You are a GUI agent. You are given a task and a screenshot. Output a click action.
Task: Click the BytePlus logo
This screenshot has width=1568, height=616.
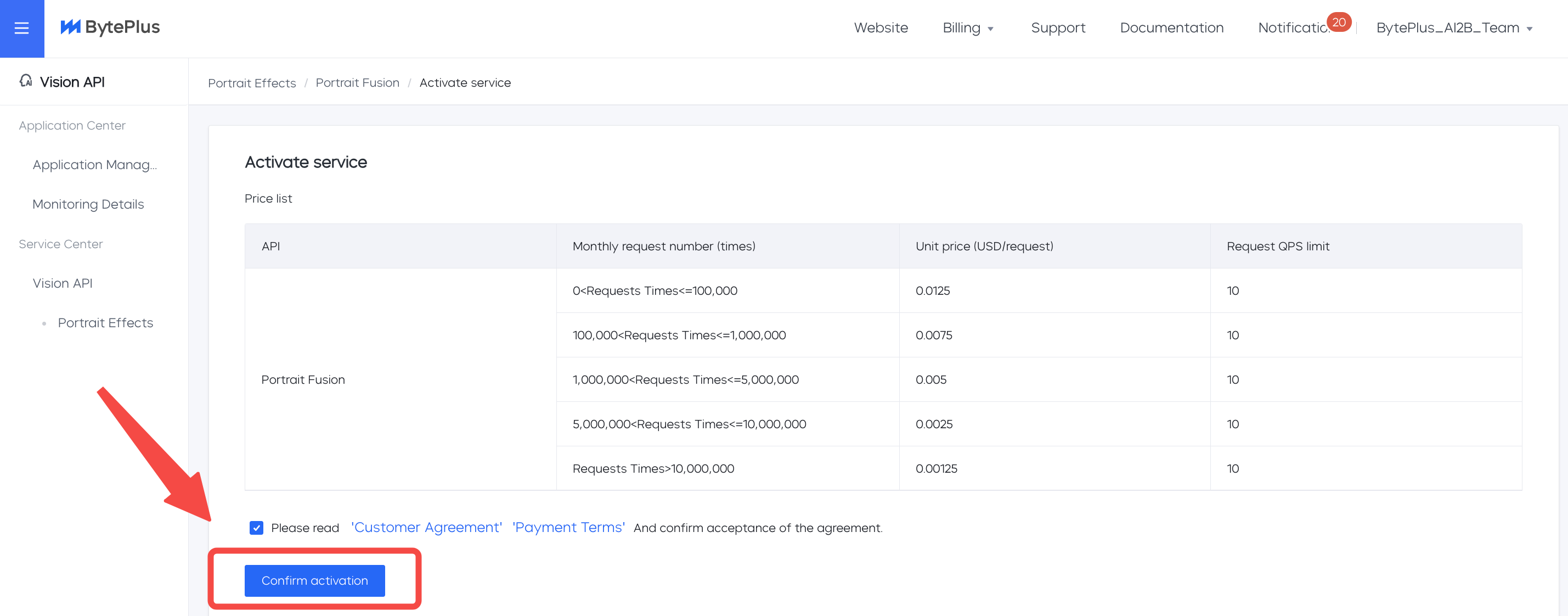point(110,27)
